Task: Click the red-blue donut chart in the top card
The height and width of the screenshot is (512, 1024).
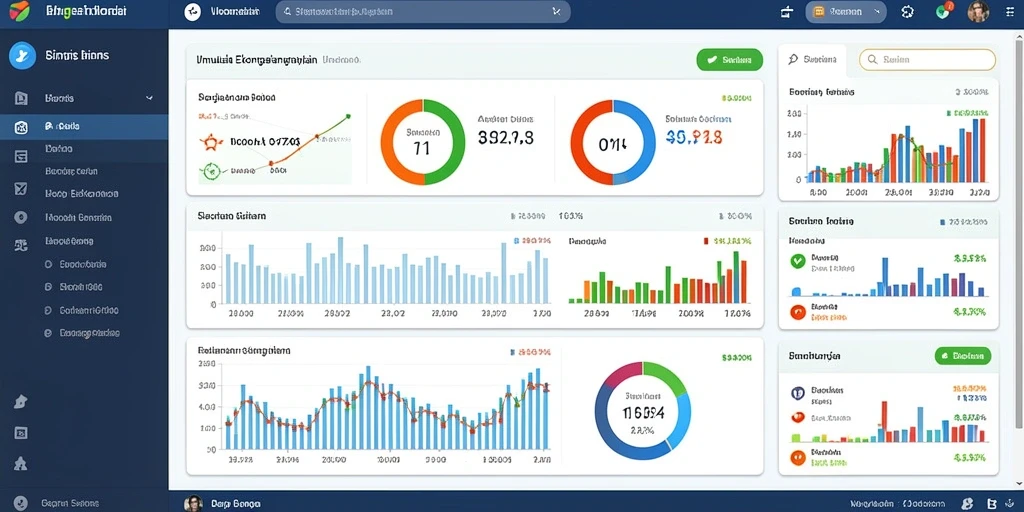Action: coord(613,142)
